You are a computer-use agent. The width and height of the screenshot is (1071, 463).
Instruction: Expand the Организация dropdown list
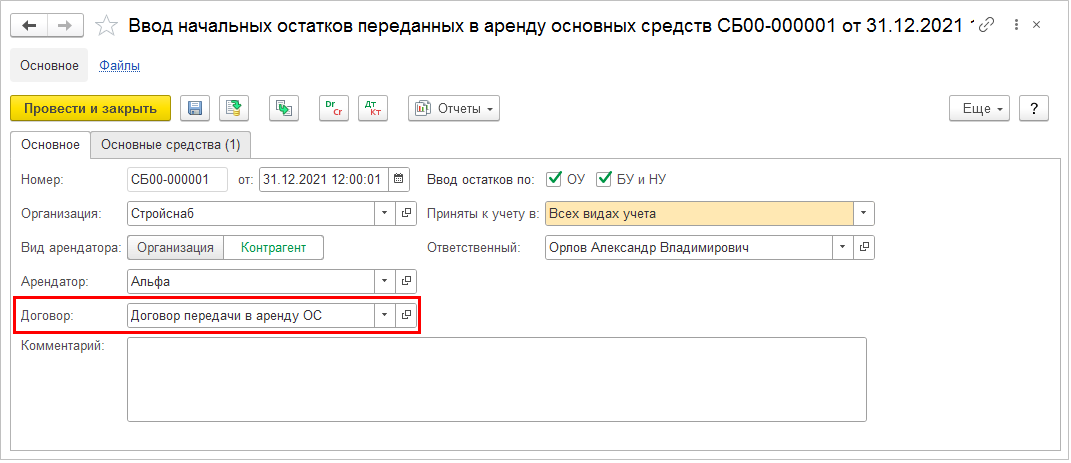tap(386, 213)
